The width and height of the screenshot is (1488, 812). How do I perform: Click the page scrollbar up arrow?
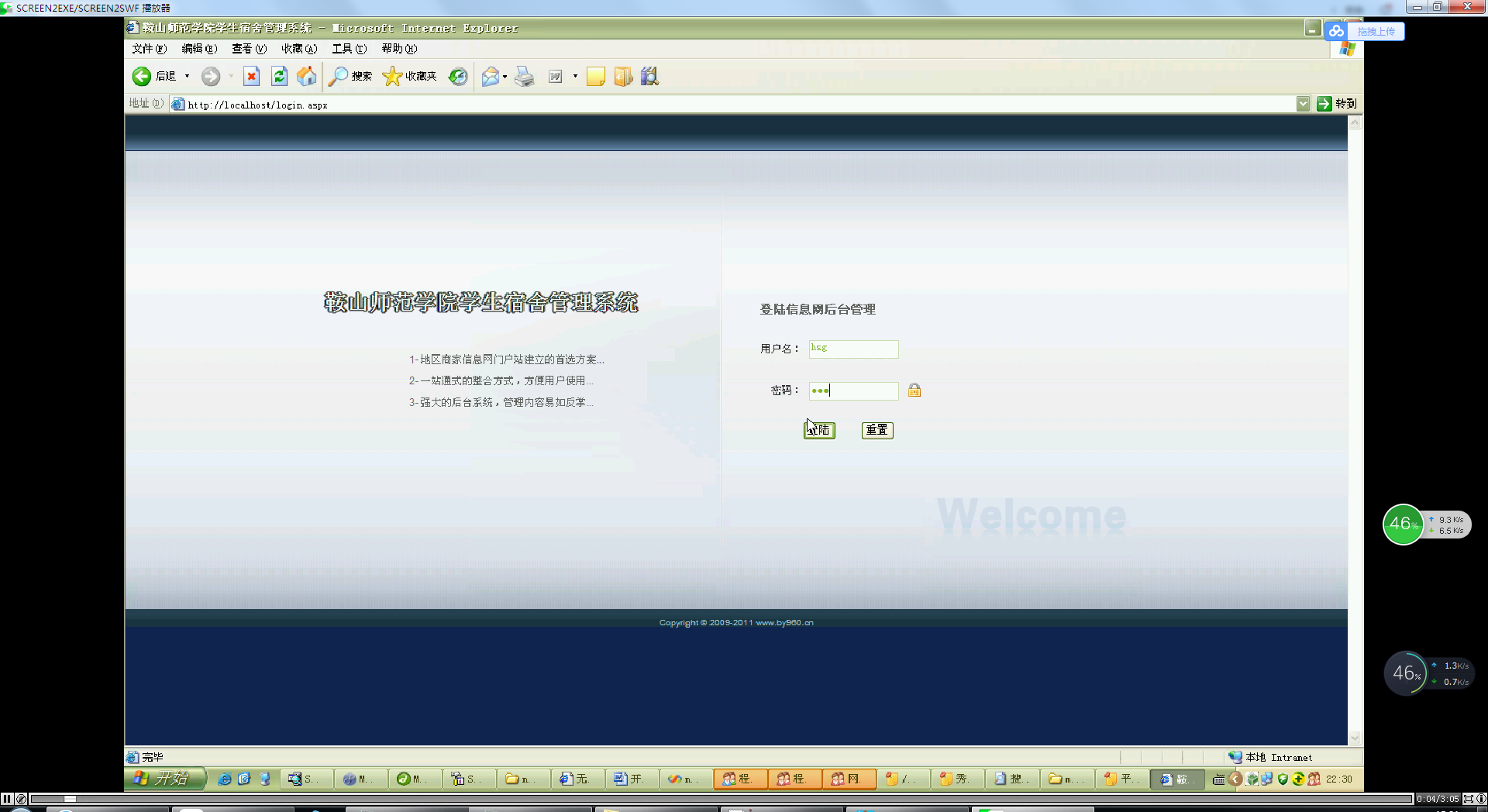(x=1355, y=122)
